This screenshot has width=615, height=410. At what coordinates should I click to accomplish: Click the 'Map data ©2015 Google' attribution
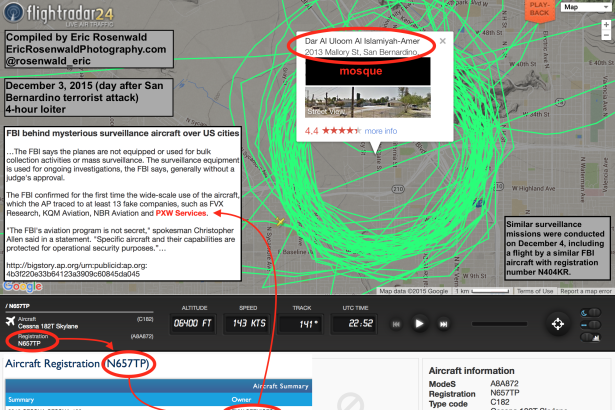[x=413, y=291]
